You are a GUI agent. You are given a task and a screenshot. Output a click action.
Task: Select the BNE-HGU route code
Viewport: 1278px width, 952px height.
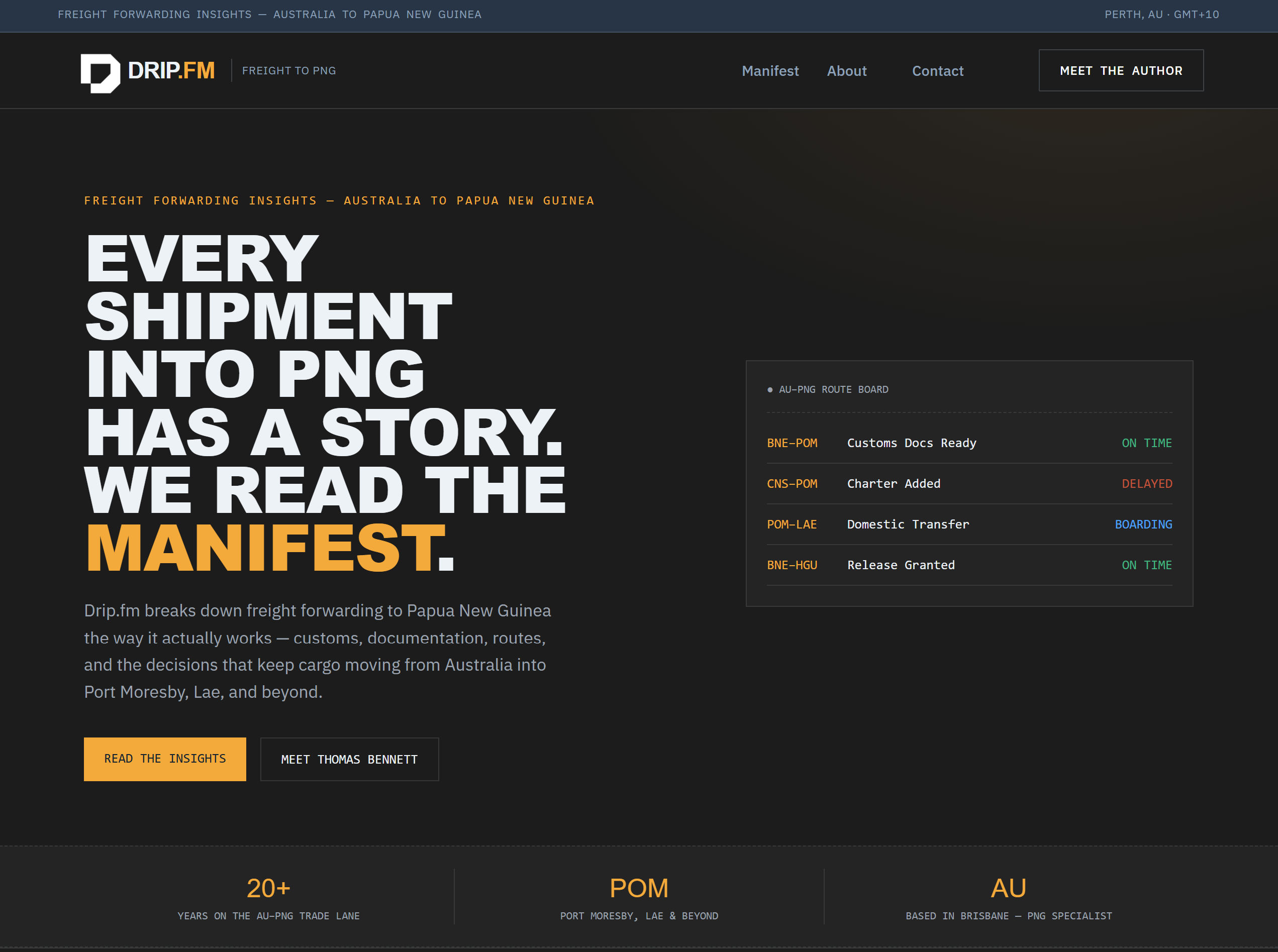pos(792,565)
